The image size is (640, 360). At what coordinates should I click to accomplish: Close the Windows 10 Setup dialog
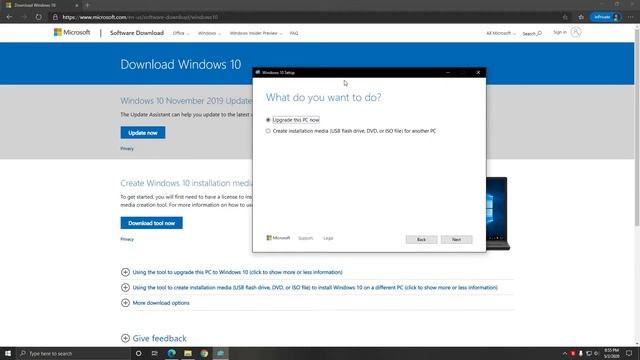click(x=478, y=72)
